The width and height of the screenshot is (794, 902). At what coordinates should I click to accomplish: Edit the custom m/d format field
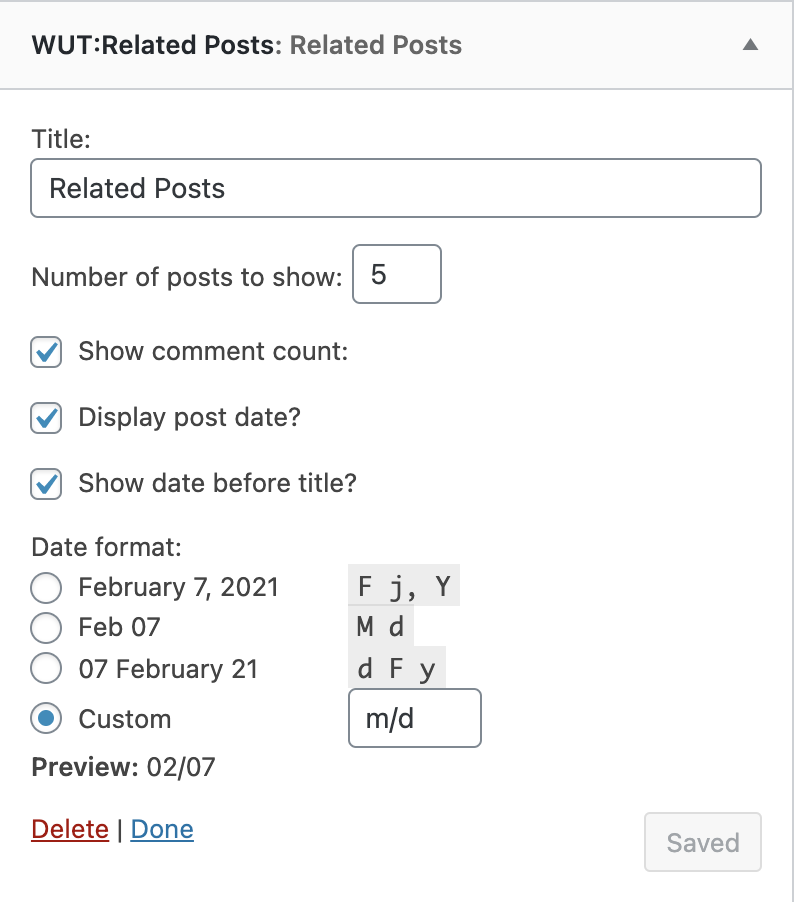click(415, 718)
